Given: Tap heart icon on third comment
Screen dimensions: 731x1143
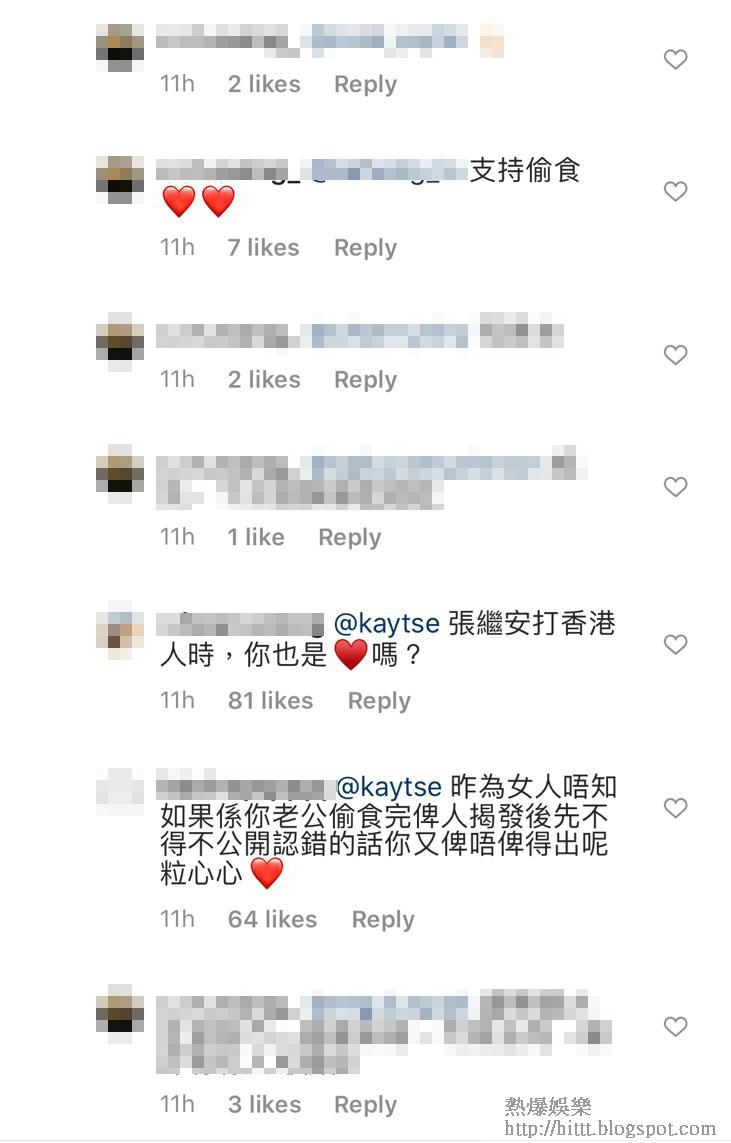Looking at the screenshot, I should [676, 355].
